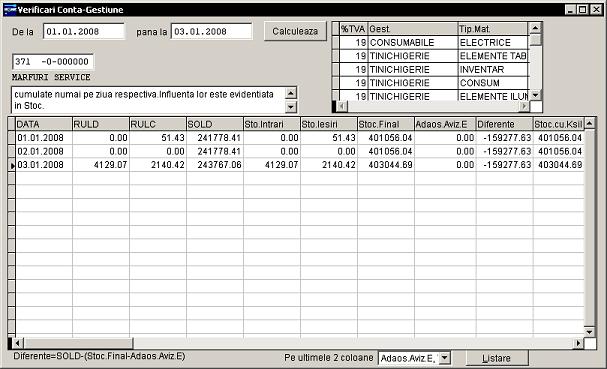Click the Calculeaza button

pyautogui.click(x=295, y=31)
